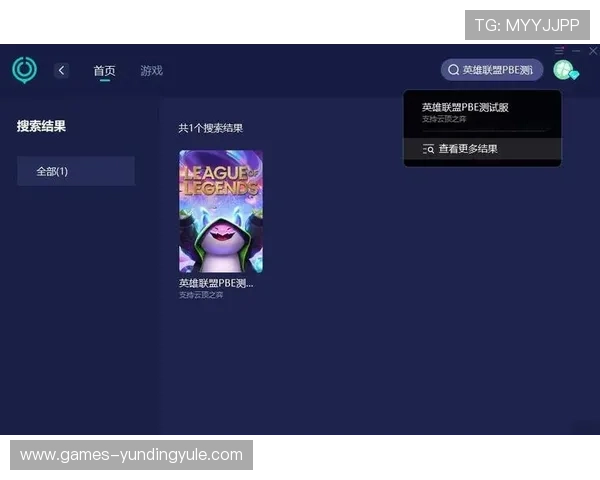Open the League of Legends game cover

pyautogui.click(x=221, y=211)
